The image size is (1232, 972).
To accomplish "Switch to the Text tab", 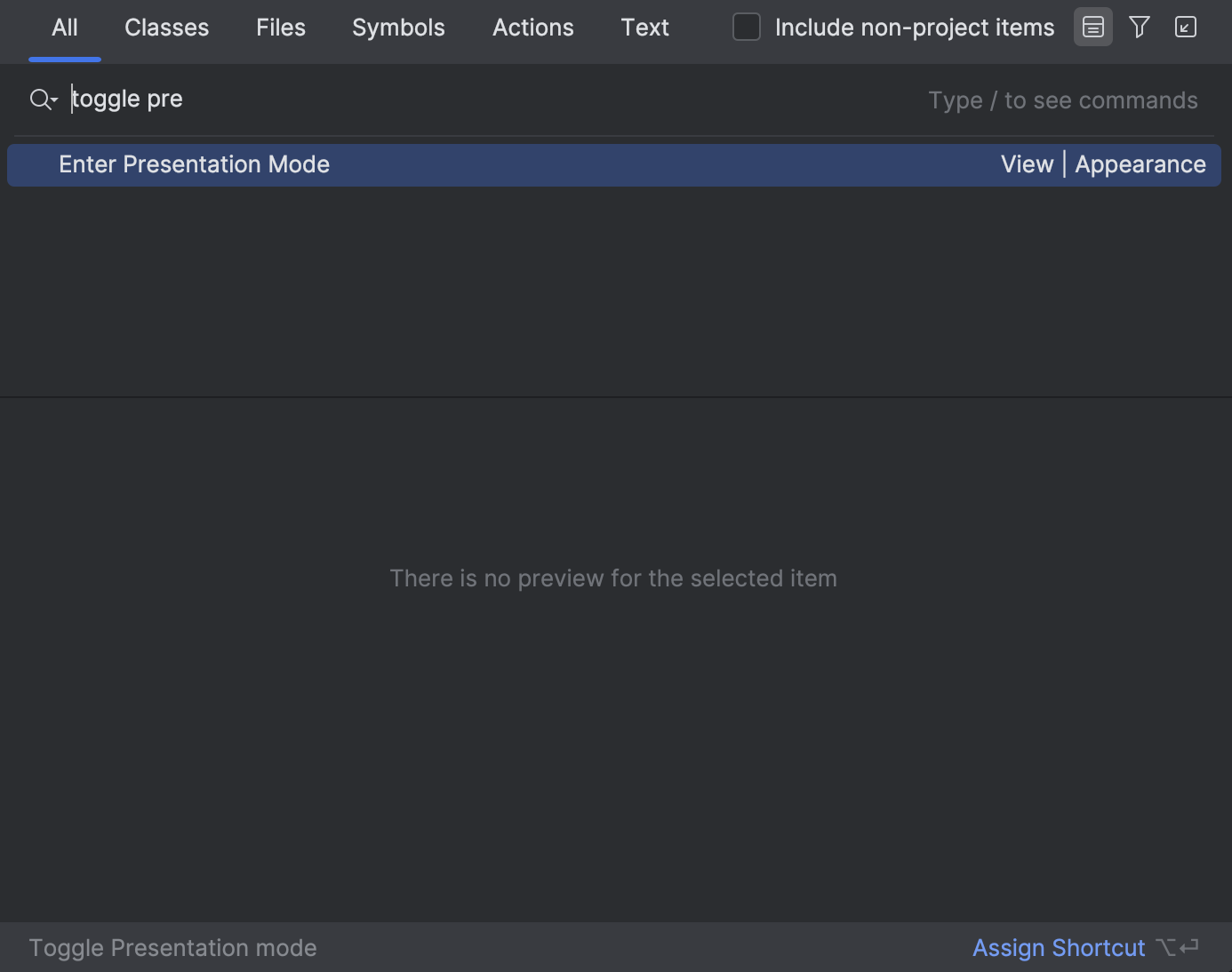I will [644, 27].
